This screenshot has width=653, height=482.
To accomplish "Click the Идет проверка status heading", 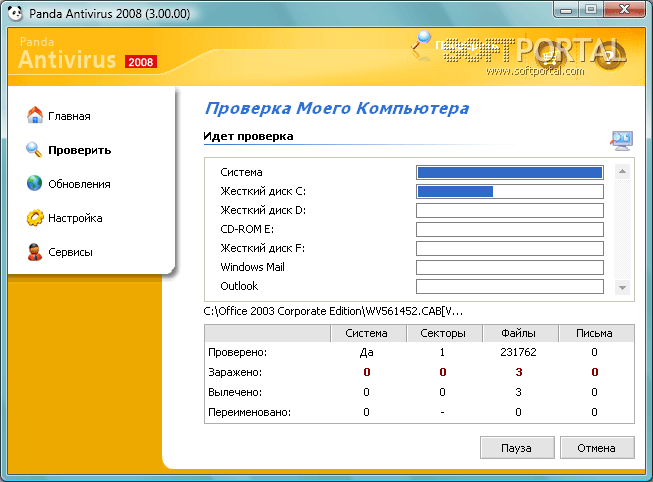I will [x=248, y=136].
